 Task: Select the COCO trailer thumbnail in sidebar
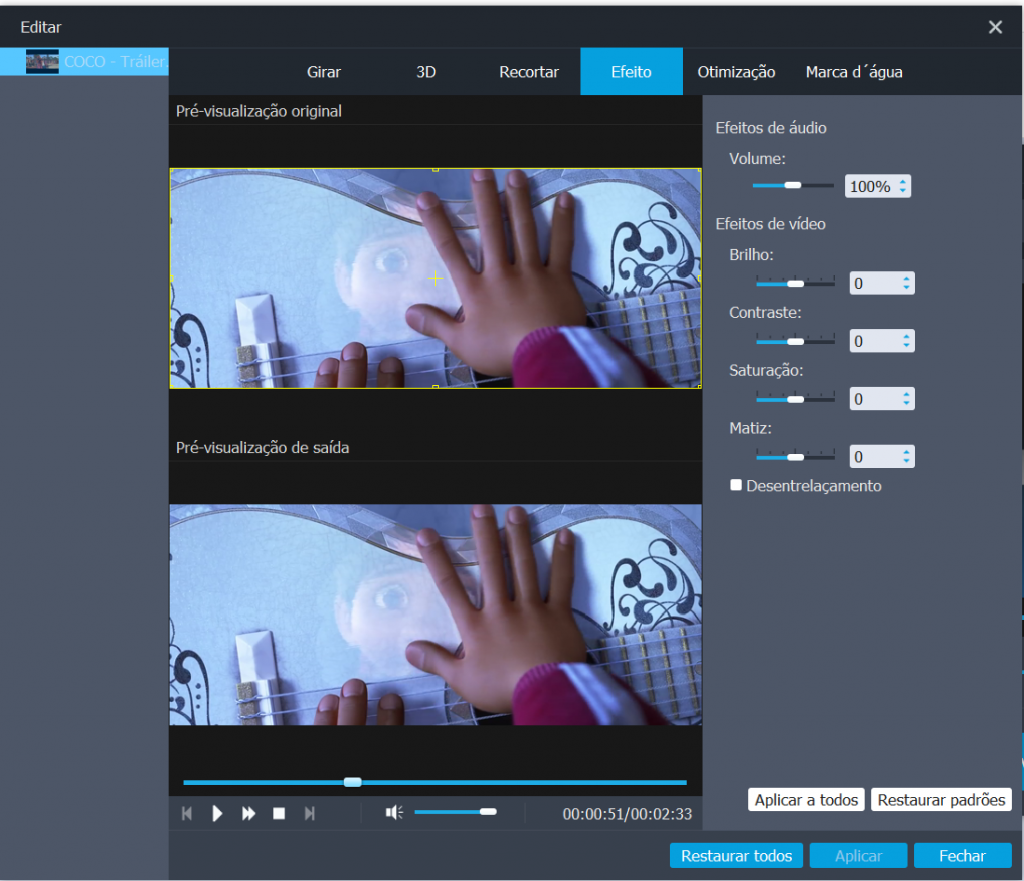click(x=42, y=62)
